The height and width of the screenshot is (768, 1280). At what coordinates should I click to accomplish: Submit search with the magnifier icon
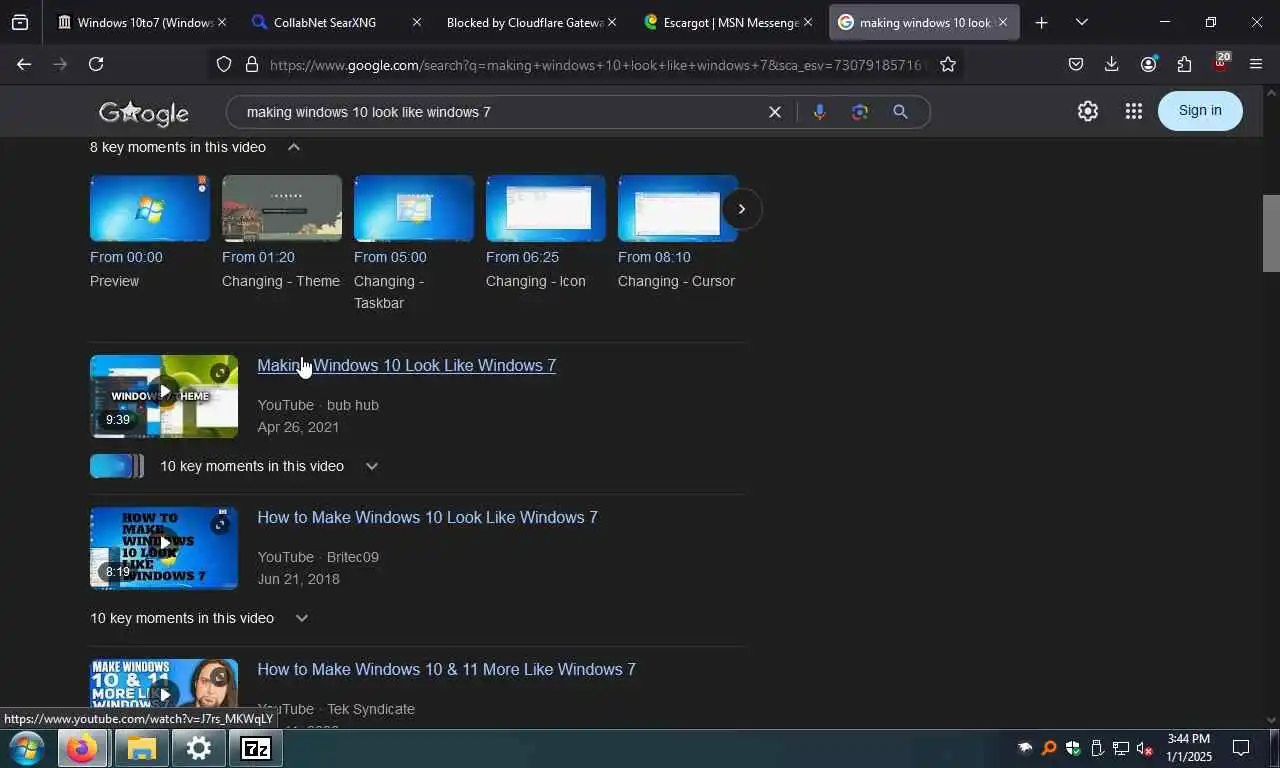click(x=900, y=112)
